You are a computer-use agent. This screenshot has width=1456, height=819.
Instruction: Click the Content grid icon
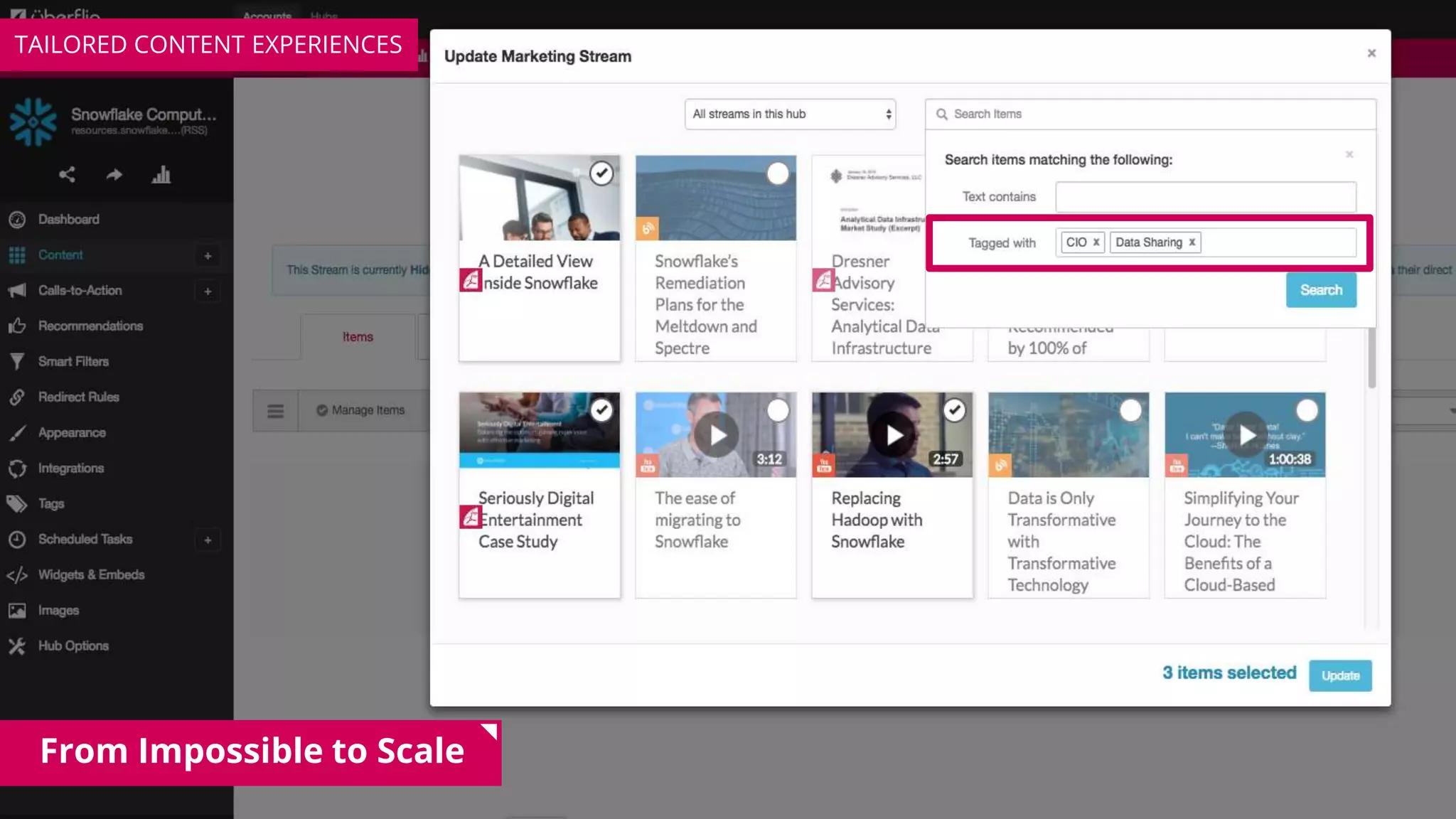(17, 255)
